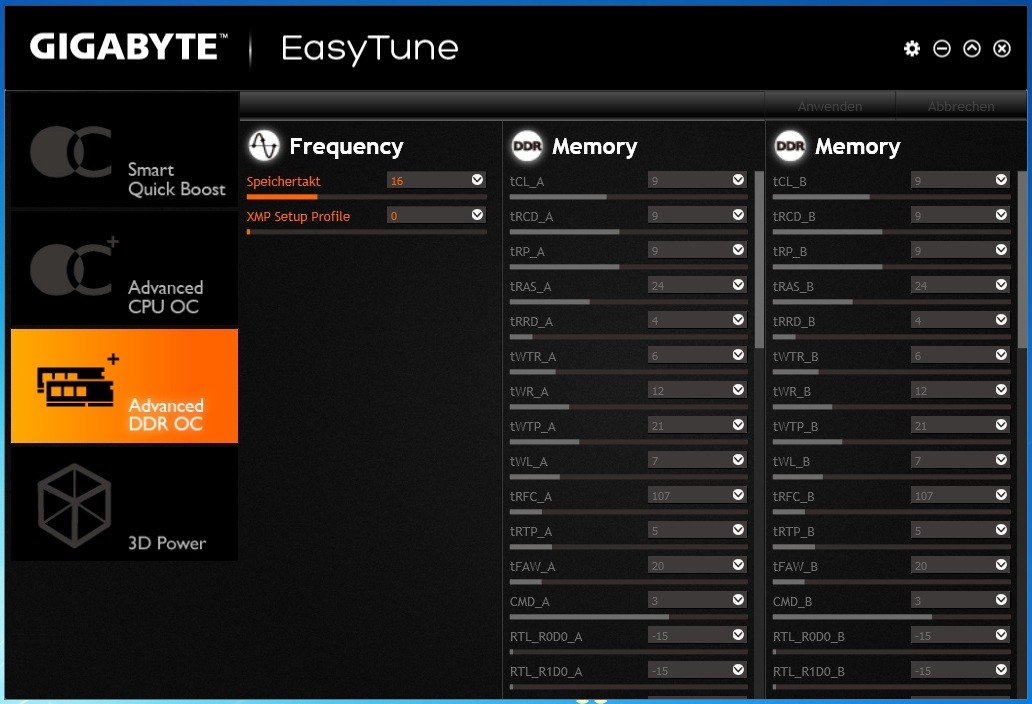Click the Memory A column scrollbar
The width and height of the screenshot is (1032, 704).
tap(759, 260)
